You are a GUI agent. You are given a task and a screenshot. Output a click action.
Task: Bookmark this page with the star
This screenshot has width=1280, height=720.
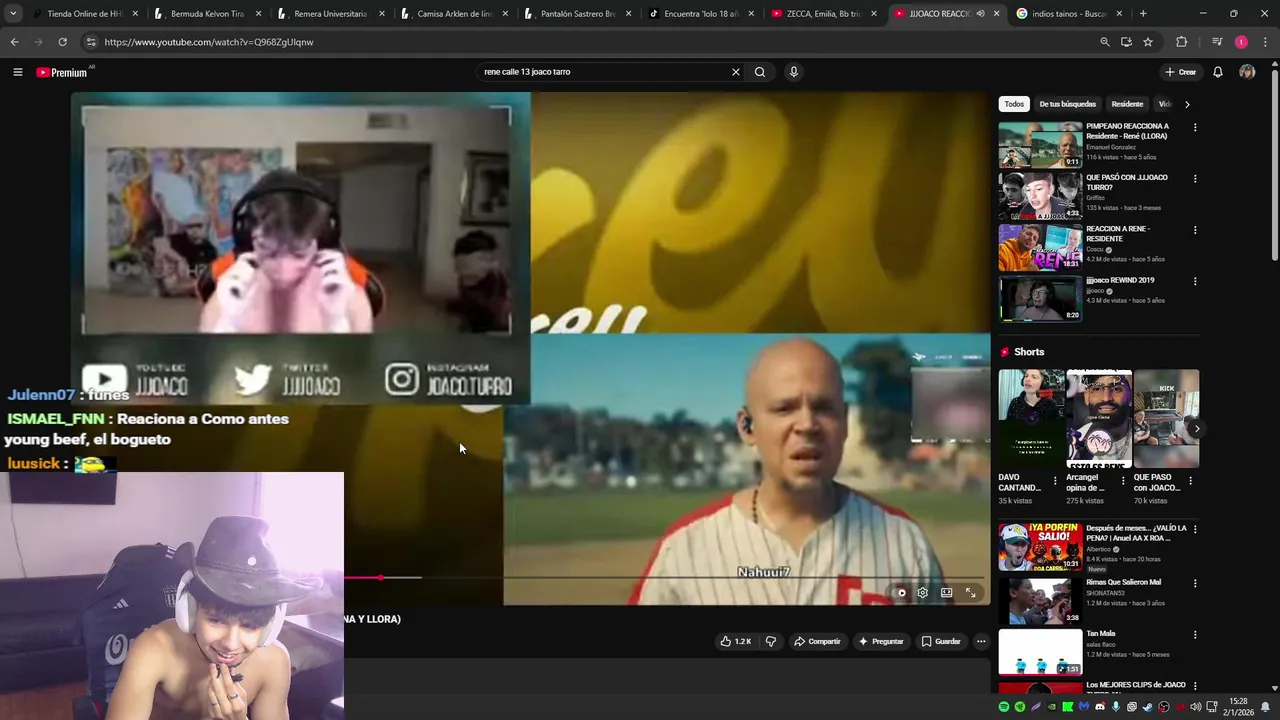click(1148, 42)
